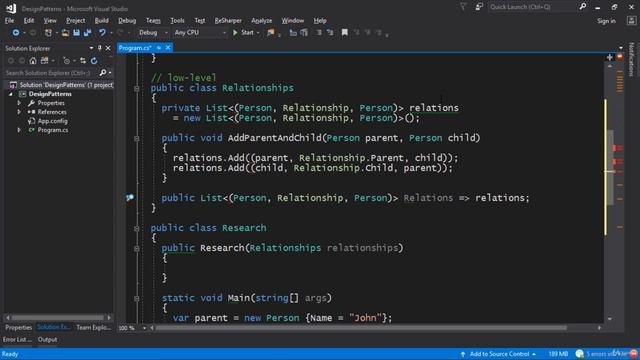Image resolution: width=640 pixels, height=360 pixels.
Task: Open the Debug menu
Action: (127, 20)
